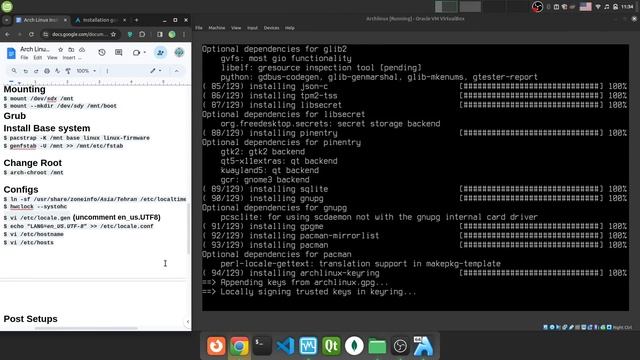Open the green shield extension icon
The image size is (640, 360).
[130, 35]
